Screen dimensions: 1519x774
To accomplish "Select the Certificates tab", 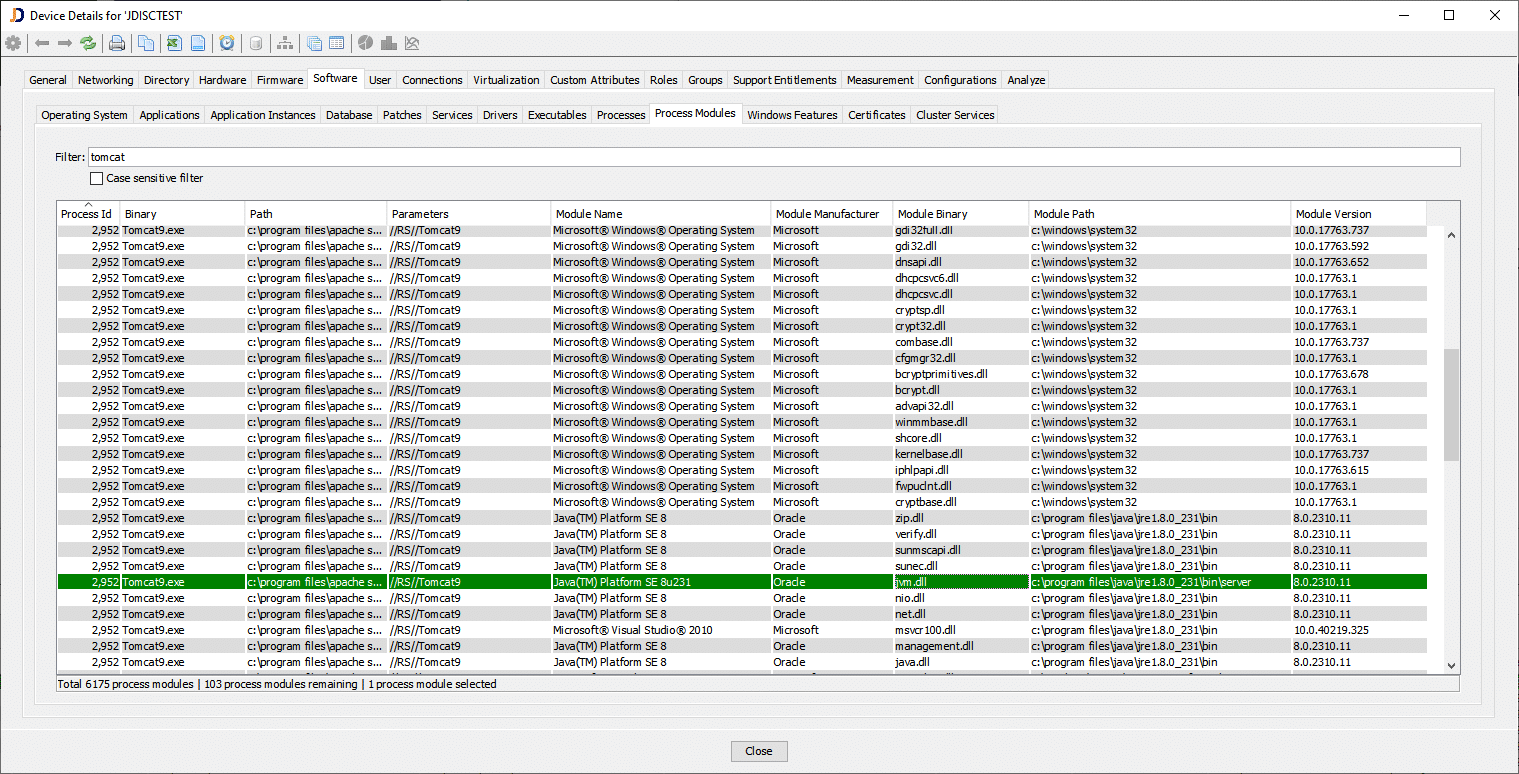I will (x=876, y=114).
